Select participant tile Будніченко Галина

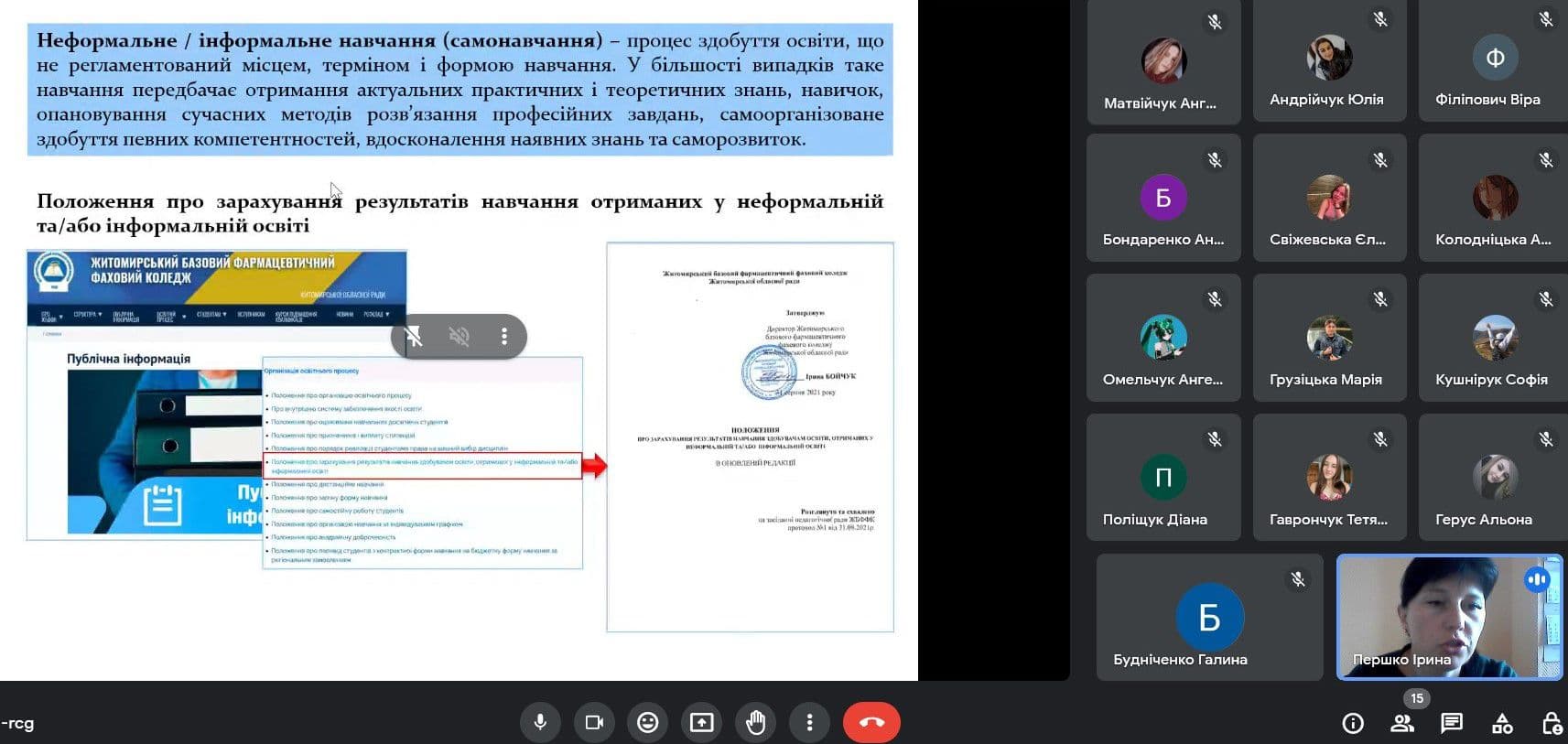[x=1209, y=617]
